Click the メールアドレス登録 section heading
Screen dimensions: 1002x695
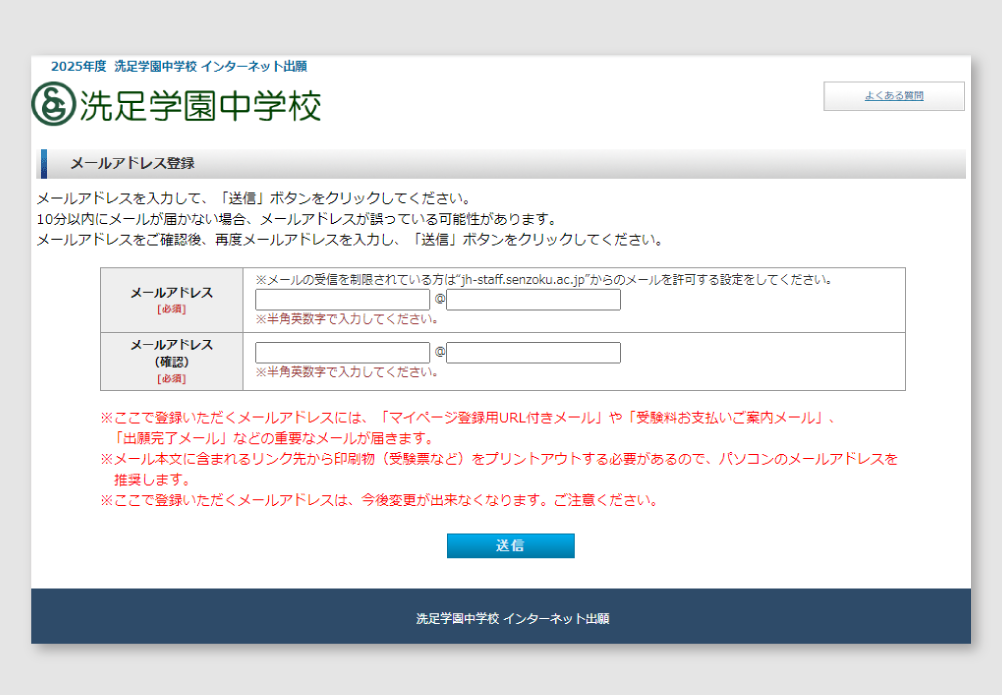pos(132,164)
